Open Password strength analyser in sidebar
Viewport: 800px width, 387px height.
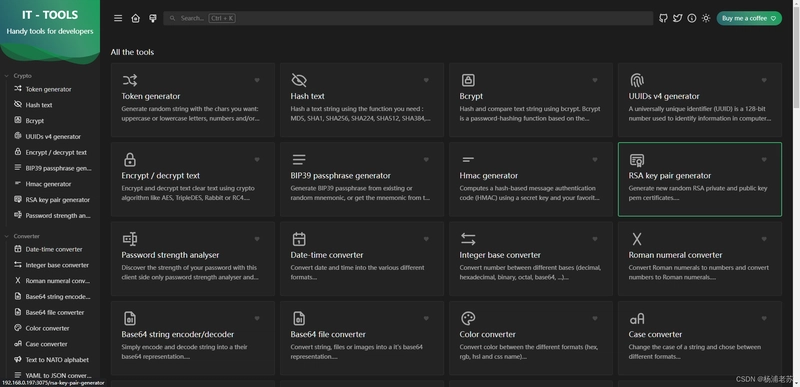click(58, 216)
